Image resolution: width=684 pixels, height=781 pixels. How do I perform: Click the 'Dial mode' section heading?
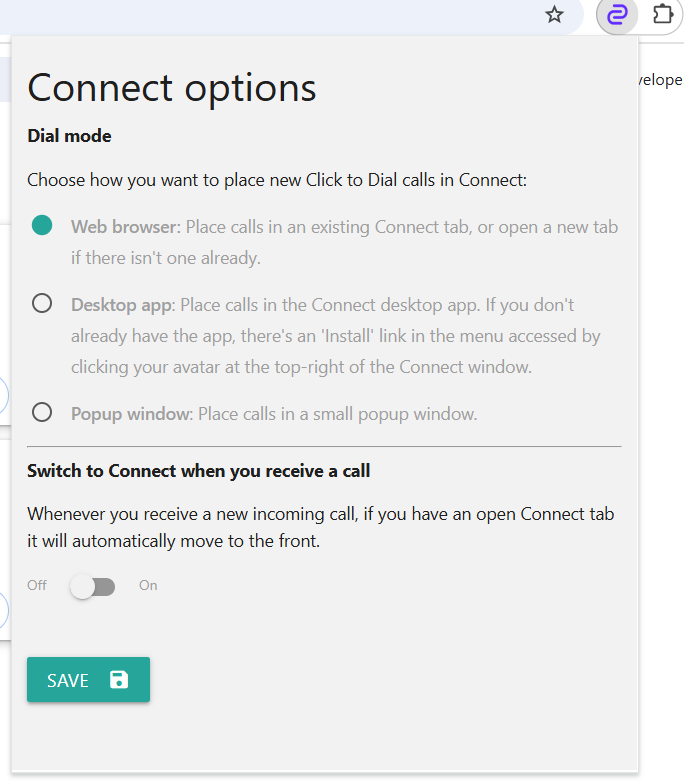[x=69, y=135]
